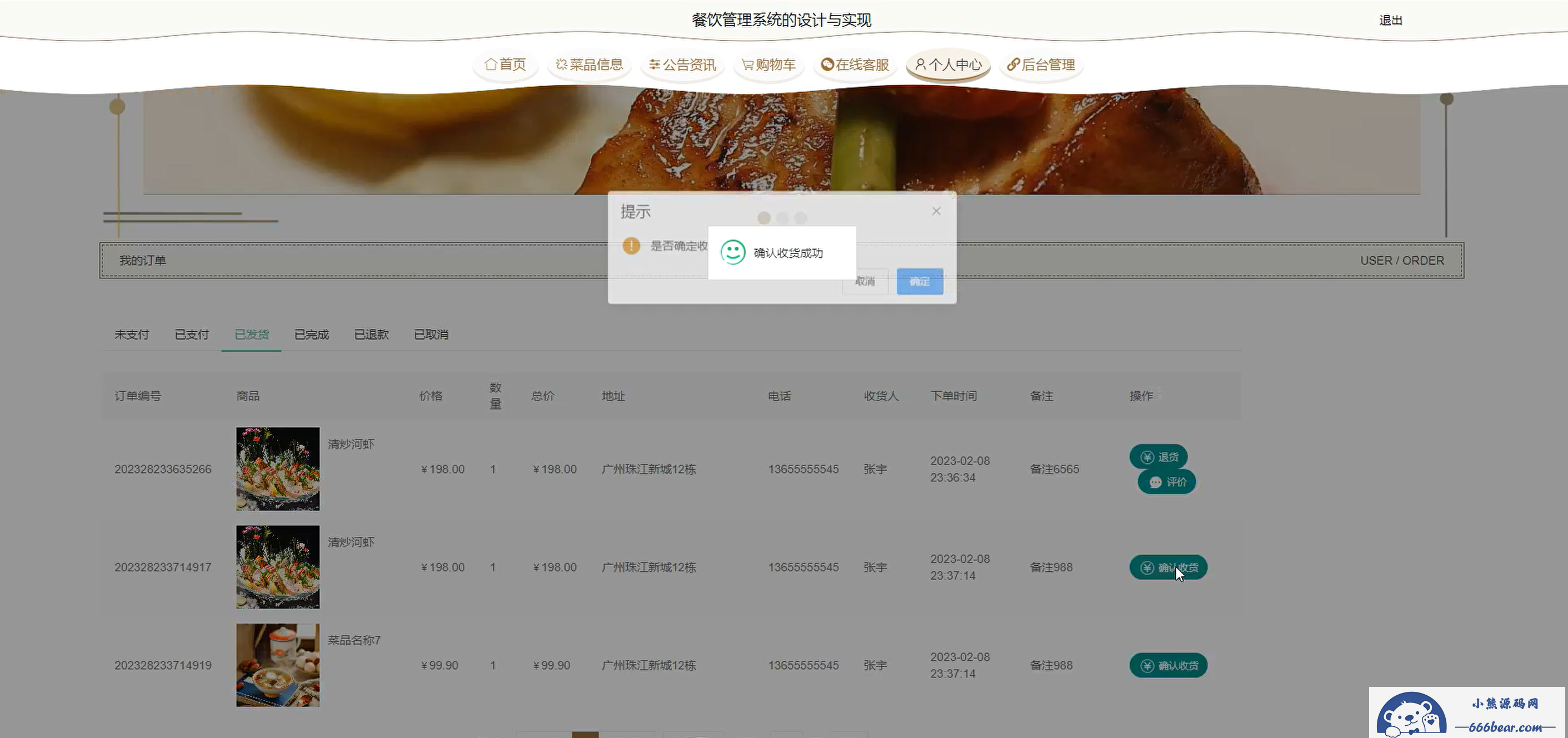
Task: Open the 在线客服 customer service page
Action: click(855, 64)
